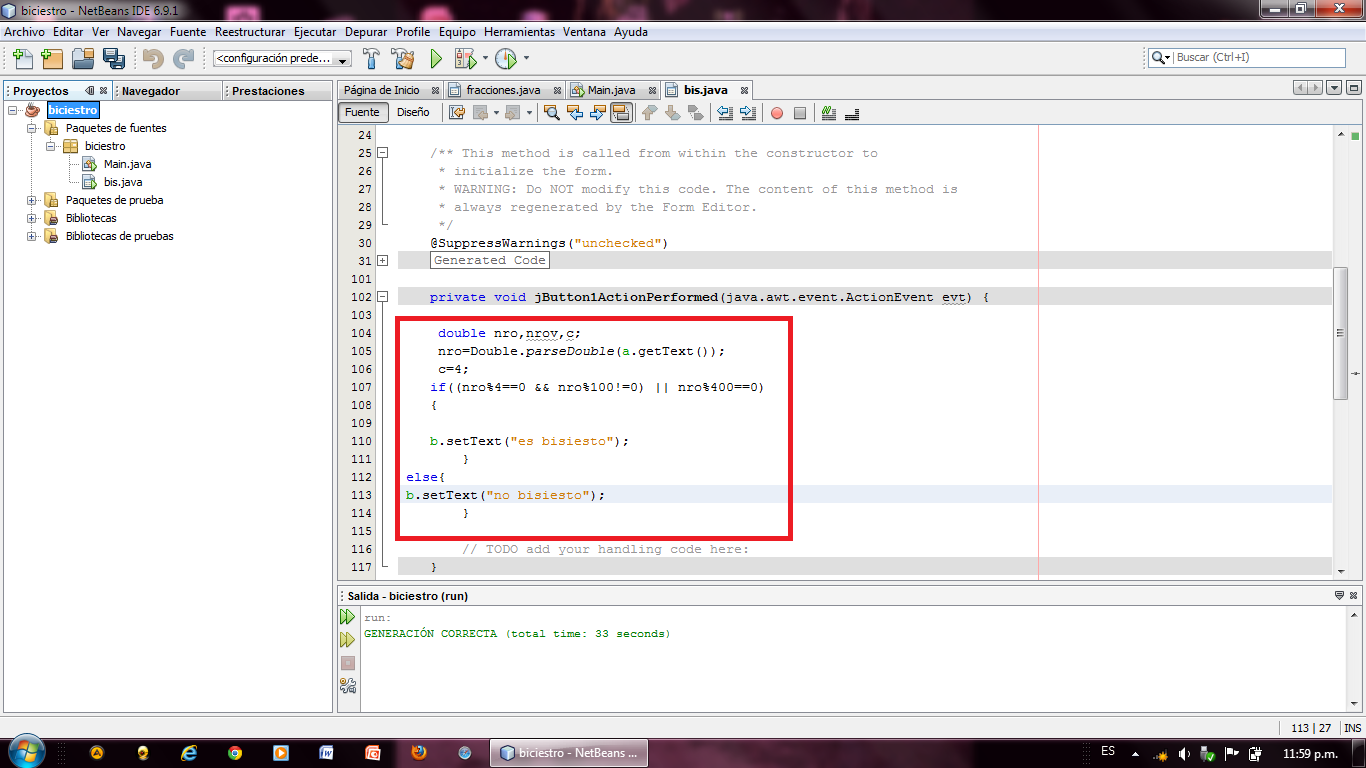Switch to the fracciones.java tab

point(502,89)
